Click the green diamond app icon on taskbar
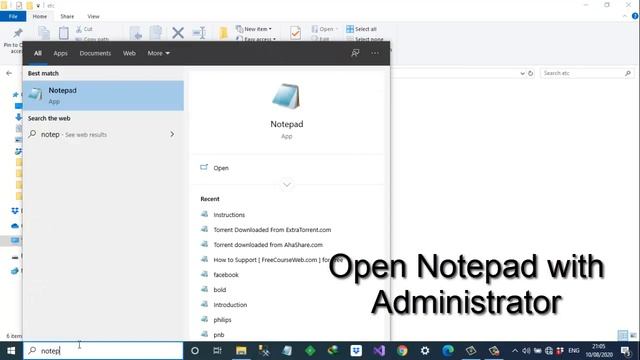The height and width of the screenshot is (360, 640). point(310,351)
